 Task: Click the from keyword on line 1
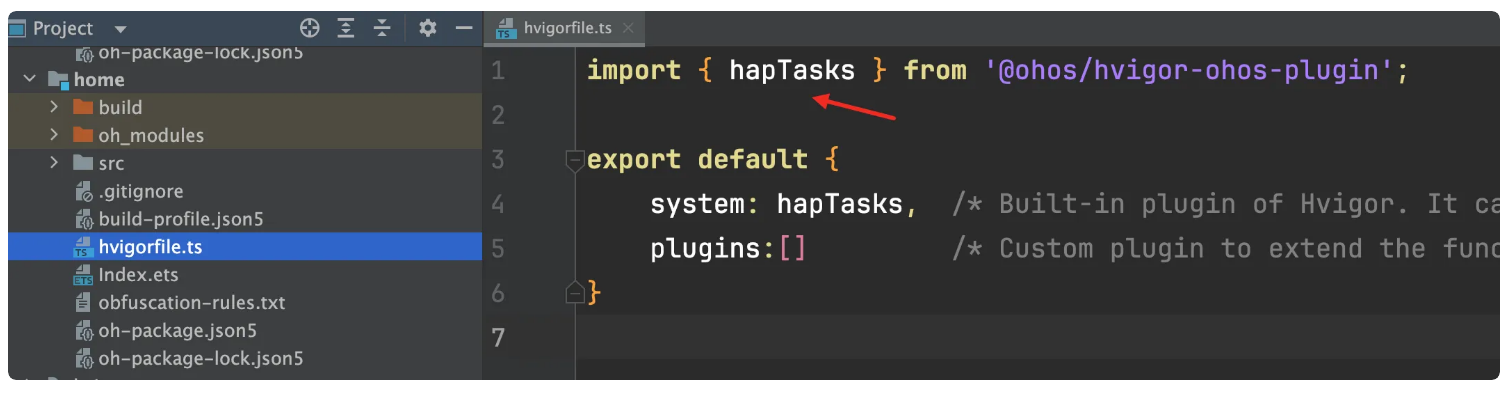point(935,71)
